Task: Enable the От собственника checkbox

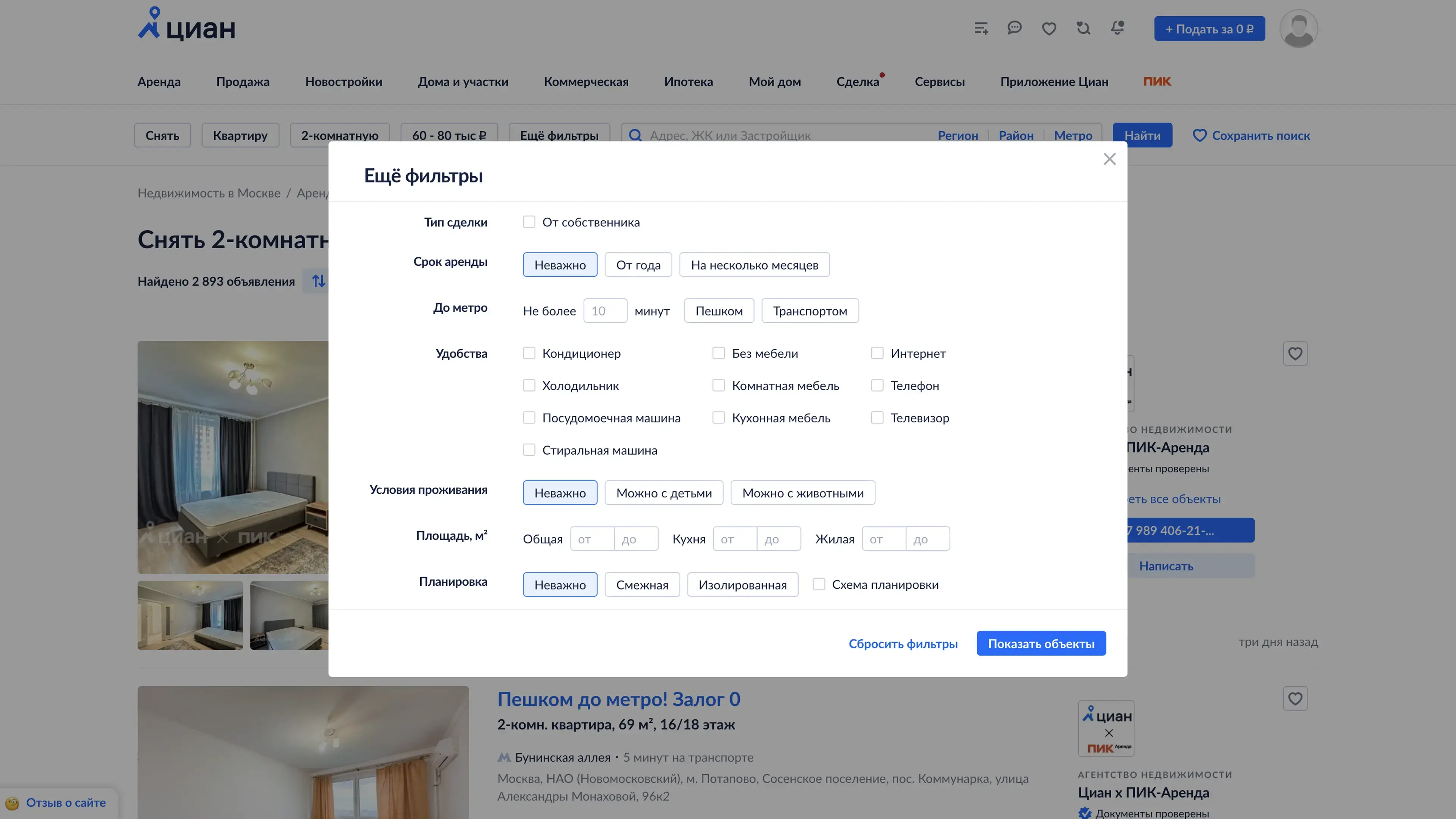Action: (x=529, y=222)
